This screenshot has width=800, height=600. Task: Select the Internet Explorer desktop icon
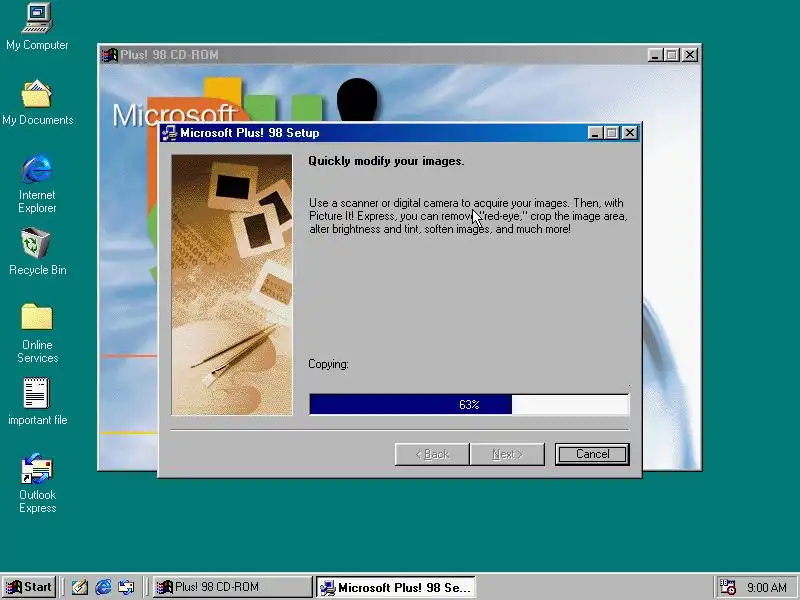pos(37,184)
